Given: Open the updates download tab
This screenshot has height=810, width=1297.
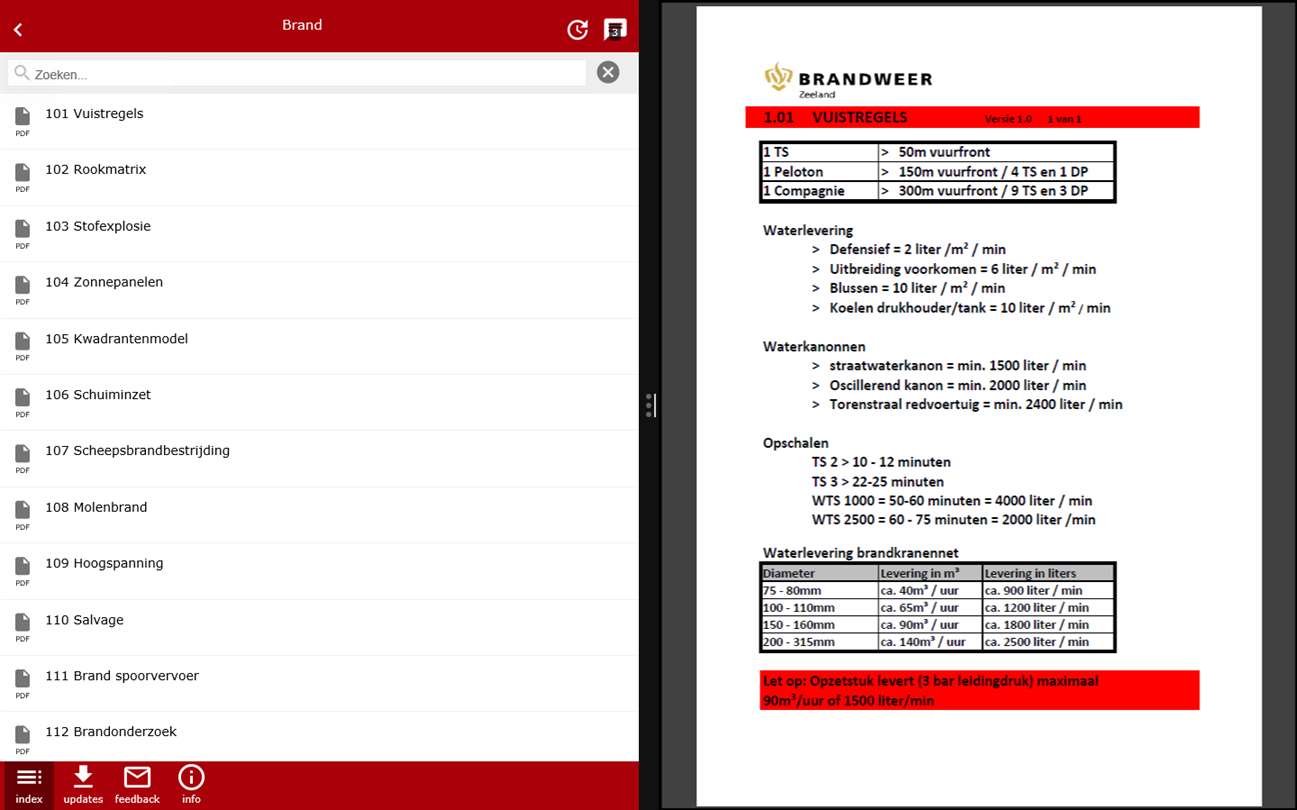Looking at the screenshot, I should (x=83, y=785).
